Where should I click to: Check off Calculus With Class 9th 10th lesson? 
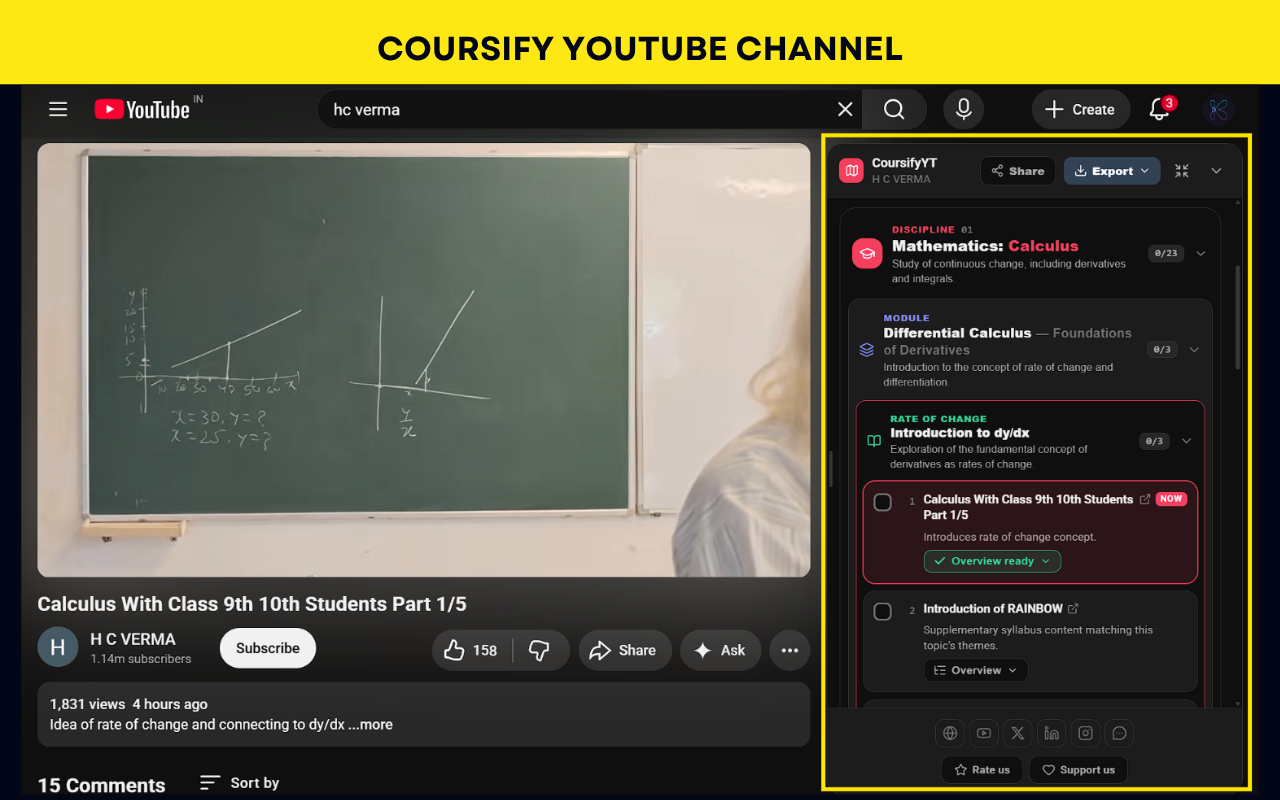(x=883, y=502)
